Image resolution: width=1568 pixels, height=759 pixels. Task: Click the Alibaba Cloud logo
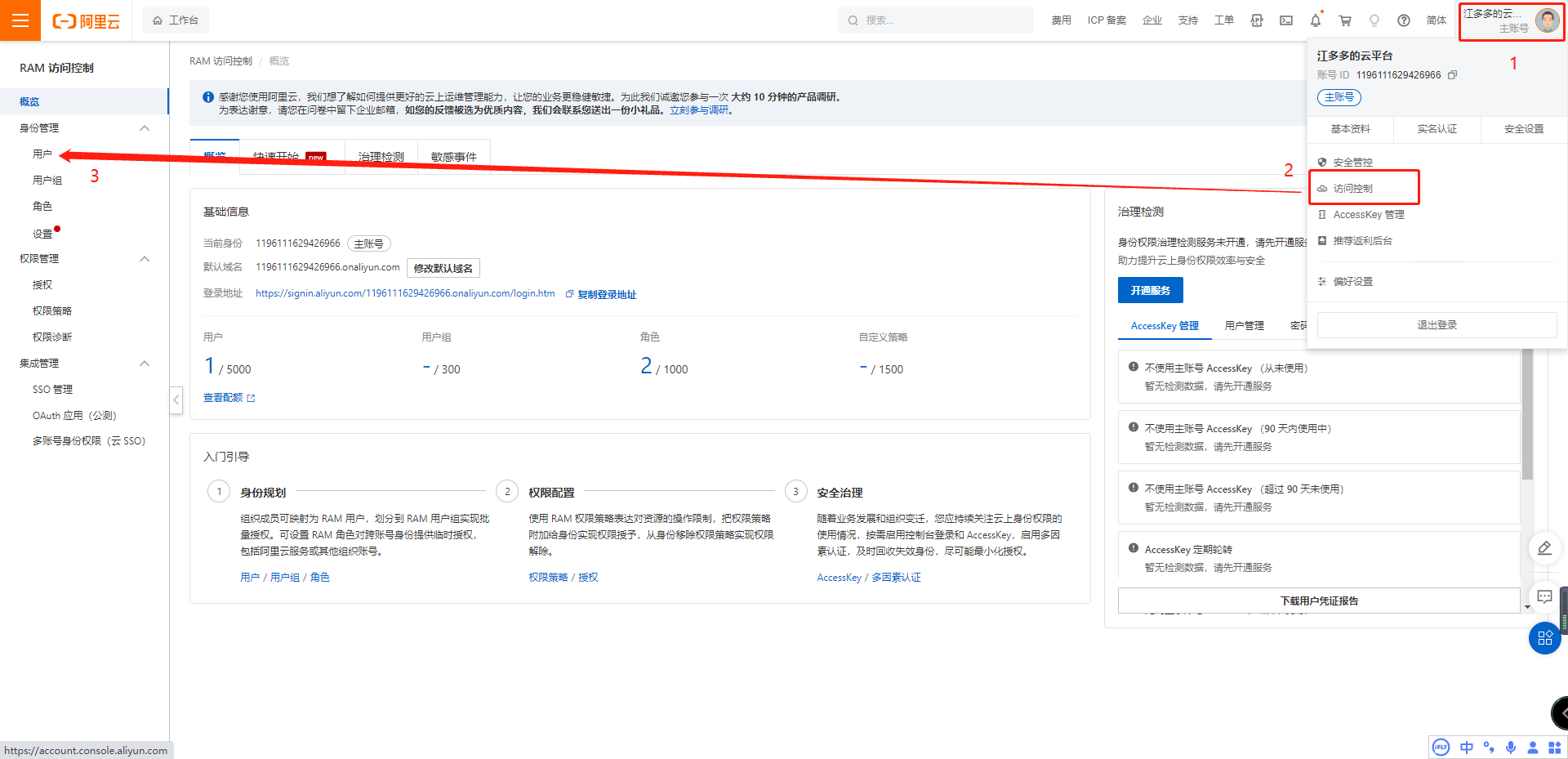click(x=86, y=21)
